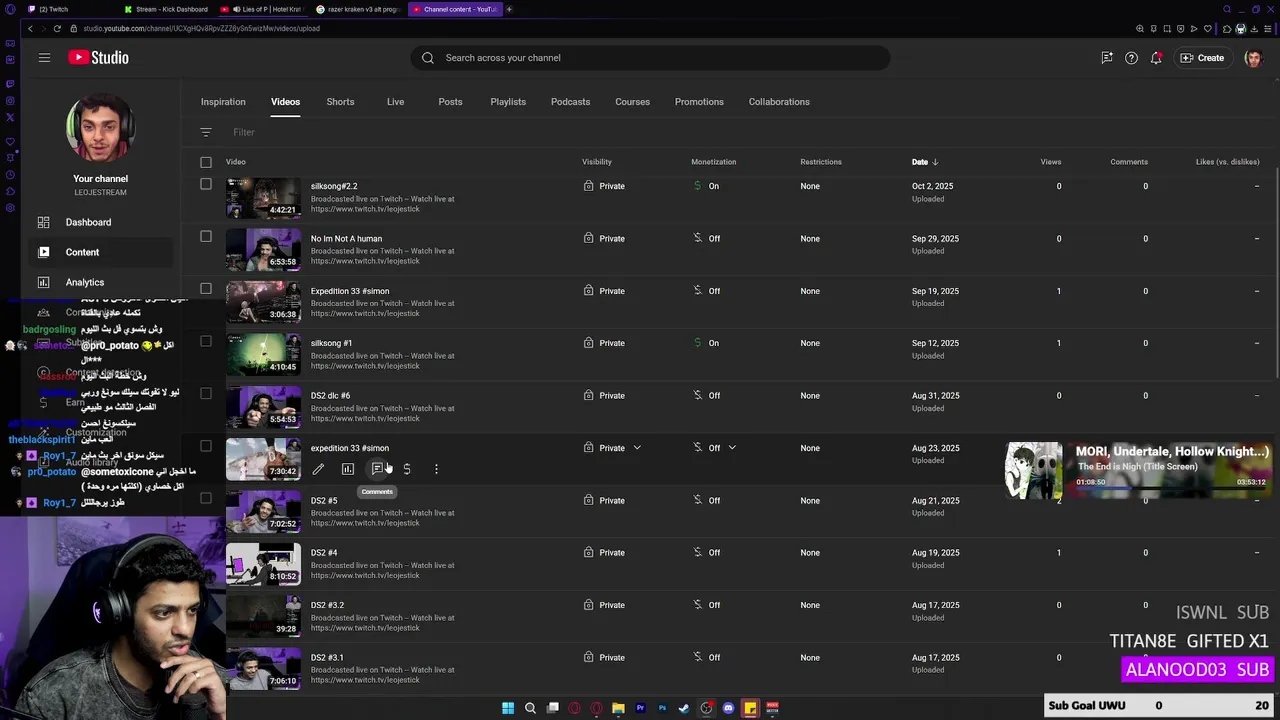Open the hamburger menu beside YouTube Studio logo
This screenshot has width=1280, height=720.
click(44, 58)
